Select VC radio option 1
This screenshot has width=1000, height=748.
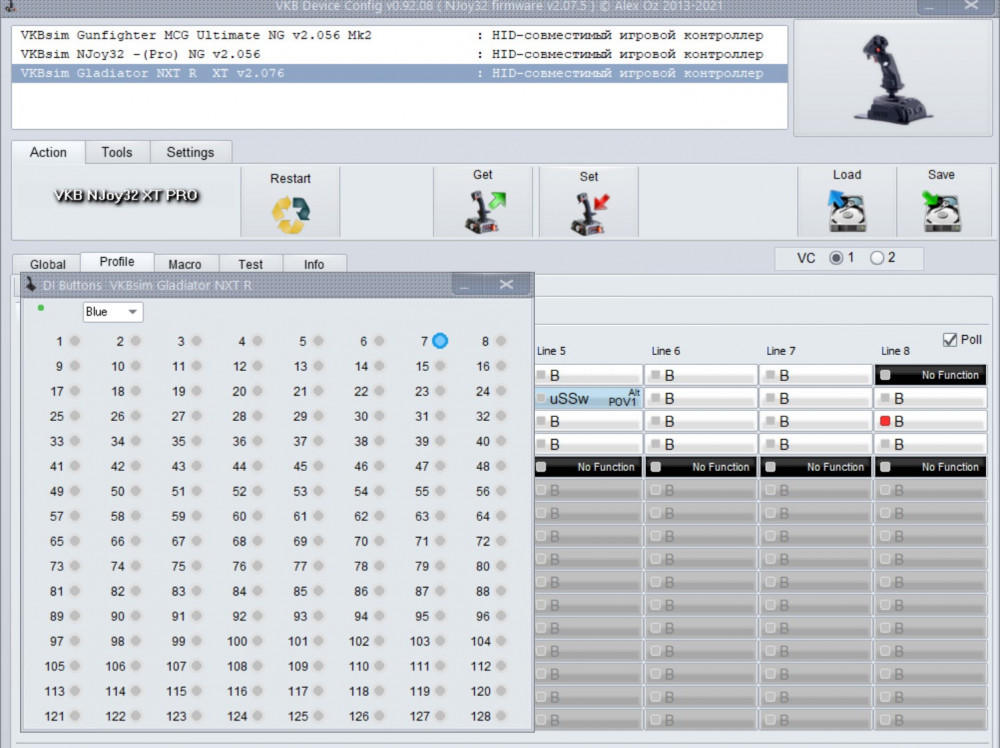[x=836, y=258]
